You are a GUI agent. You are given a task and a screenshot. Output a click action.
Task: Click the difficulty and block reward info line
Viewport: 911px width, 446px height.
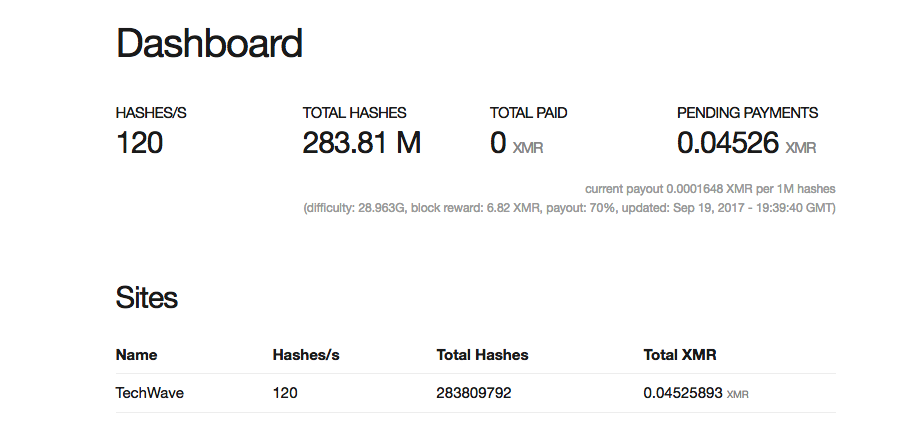[569, 208]
